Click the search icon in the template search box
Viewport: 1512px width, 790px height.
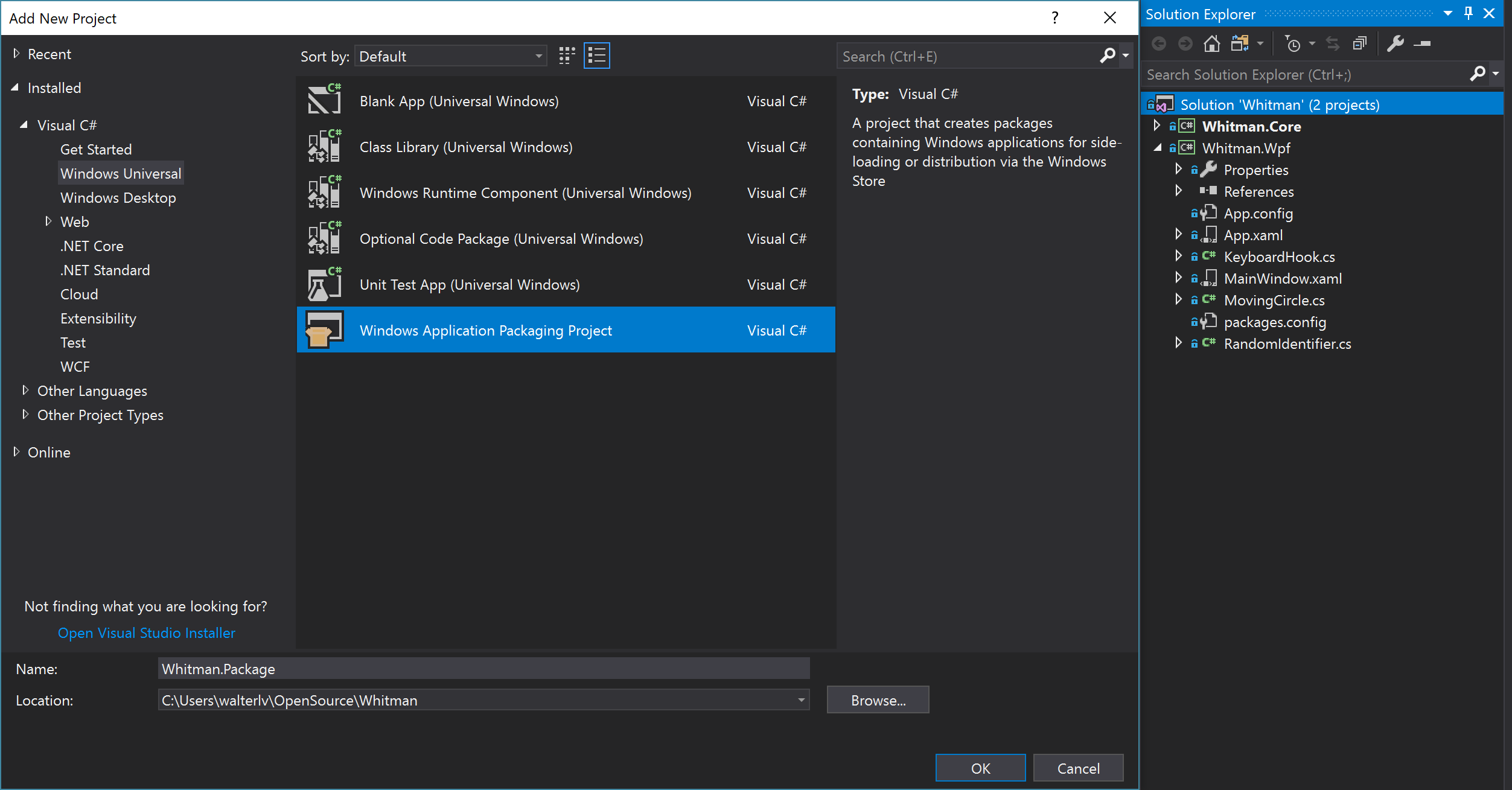[1108, 56]
